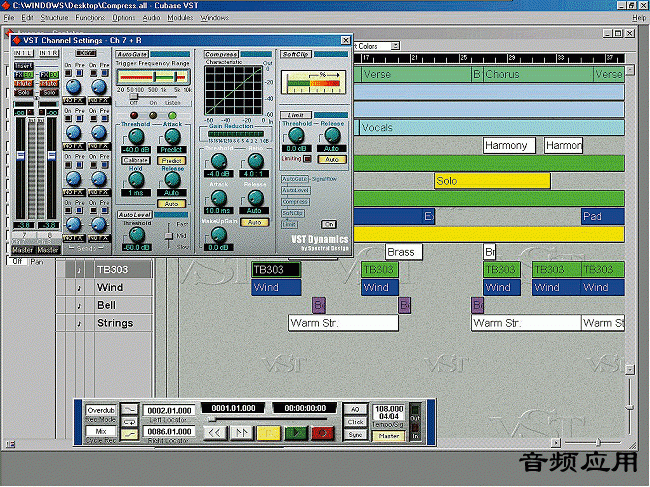Toggle the Cycle loop icon in transport

129,422
